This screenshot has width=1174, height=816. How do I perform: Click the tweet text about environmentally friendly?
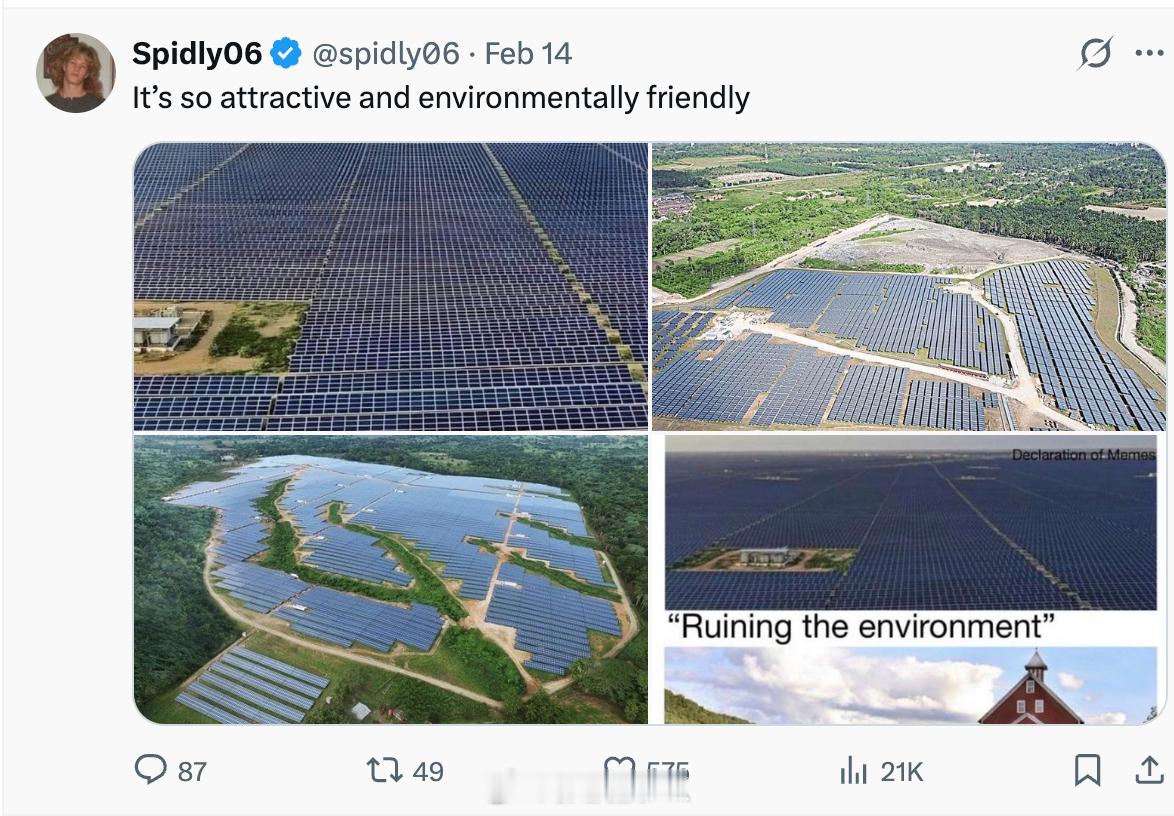tap(441, 98)
